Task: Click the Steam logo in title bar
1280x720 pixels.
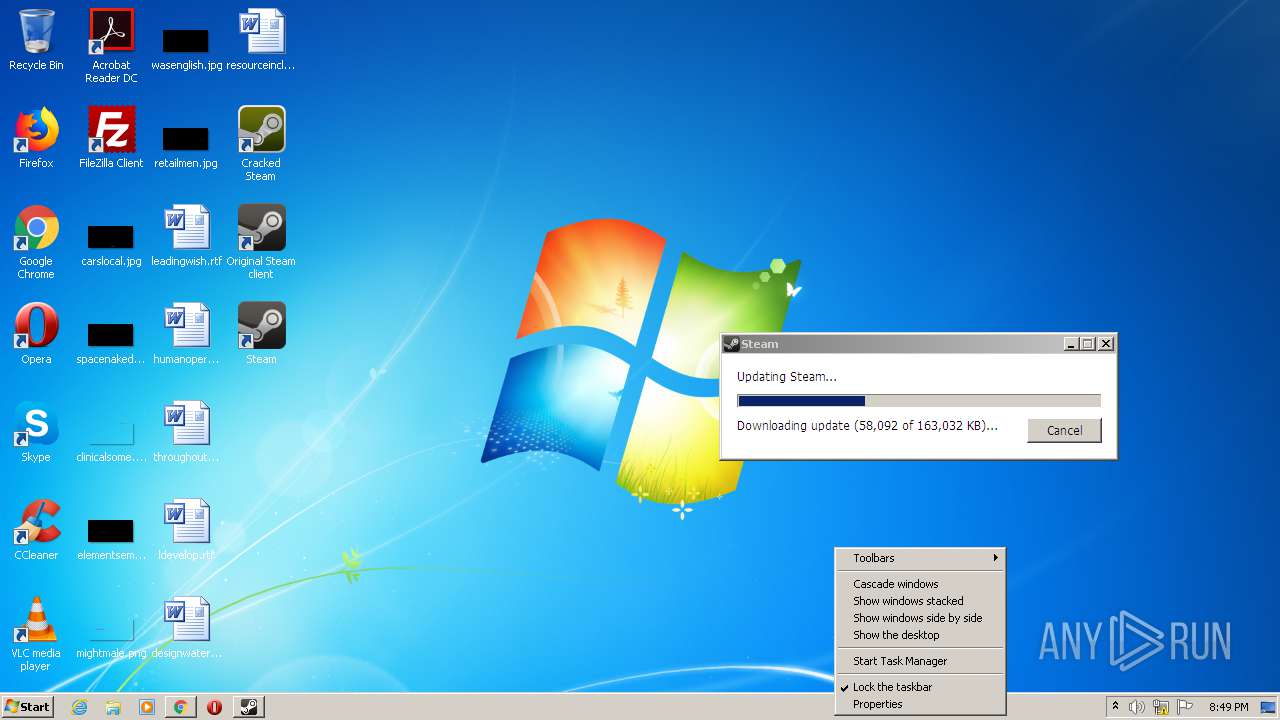Action: 731,344
